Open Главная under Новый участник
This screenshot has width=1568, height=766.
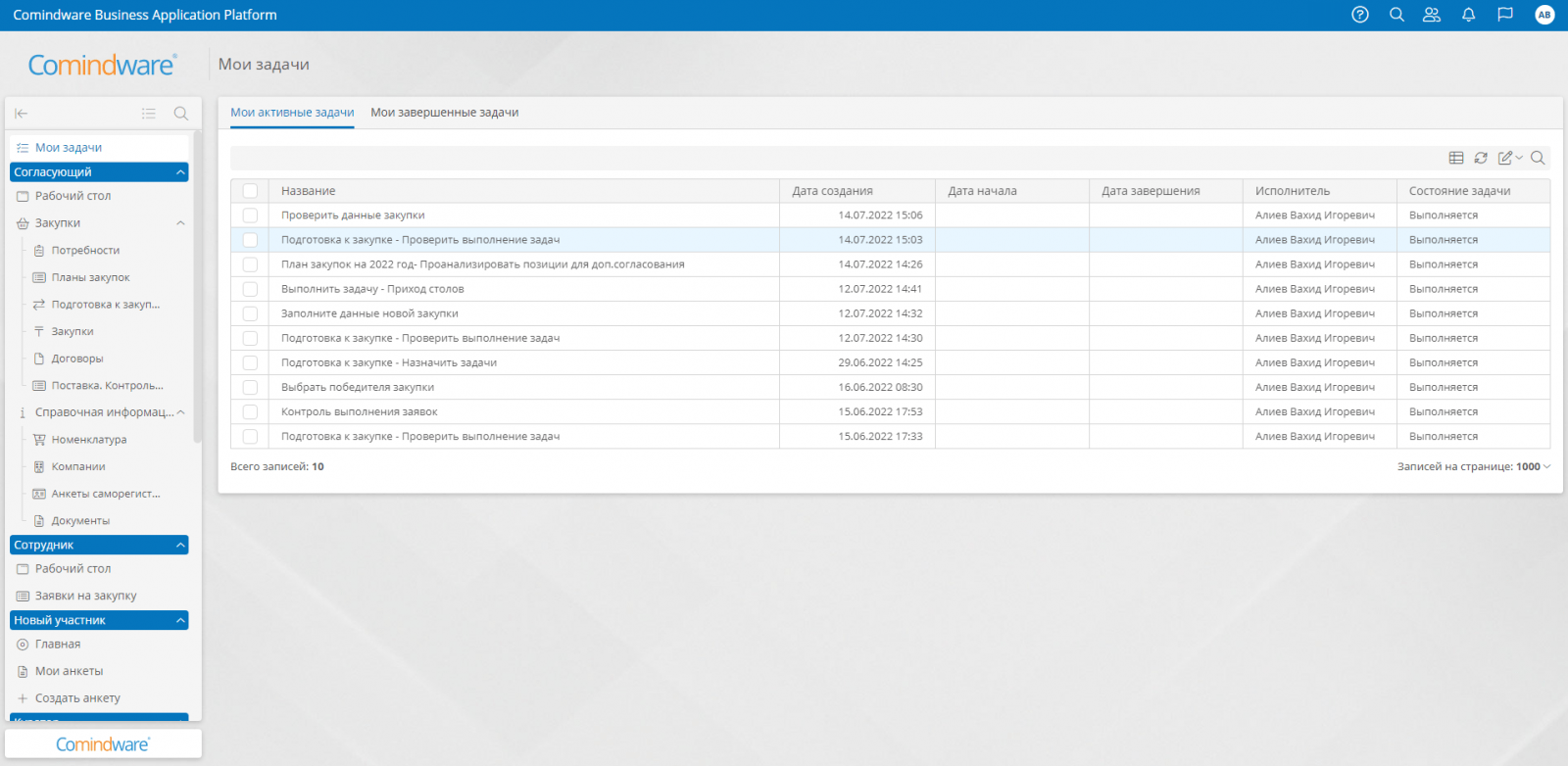(58, 645)
